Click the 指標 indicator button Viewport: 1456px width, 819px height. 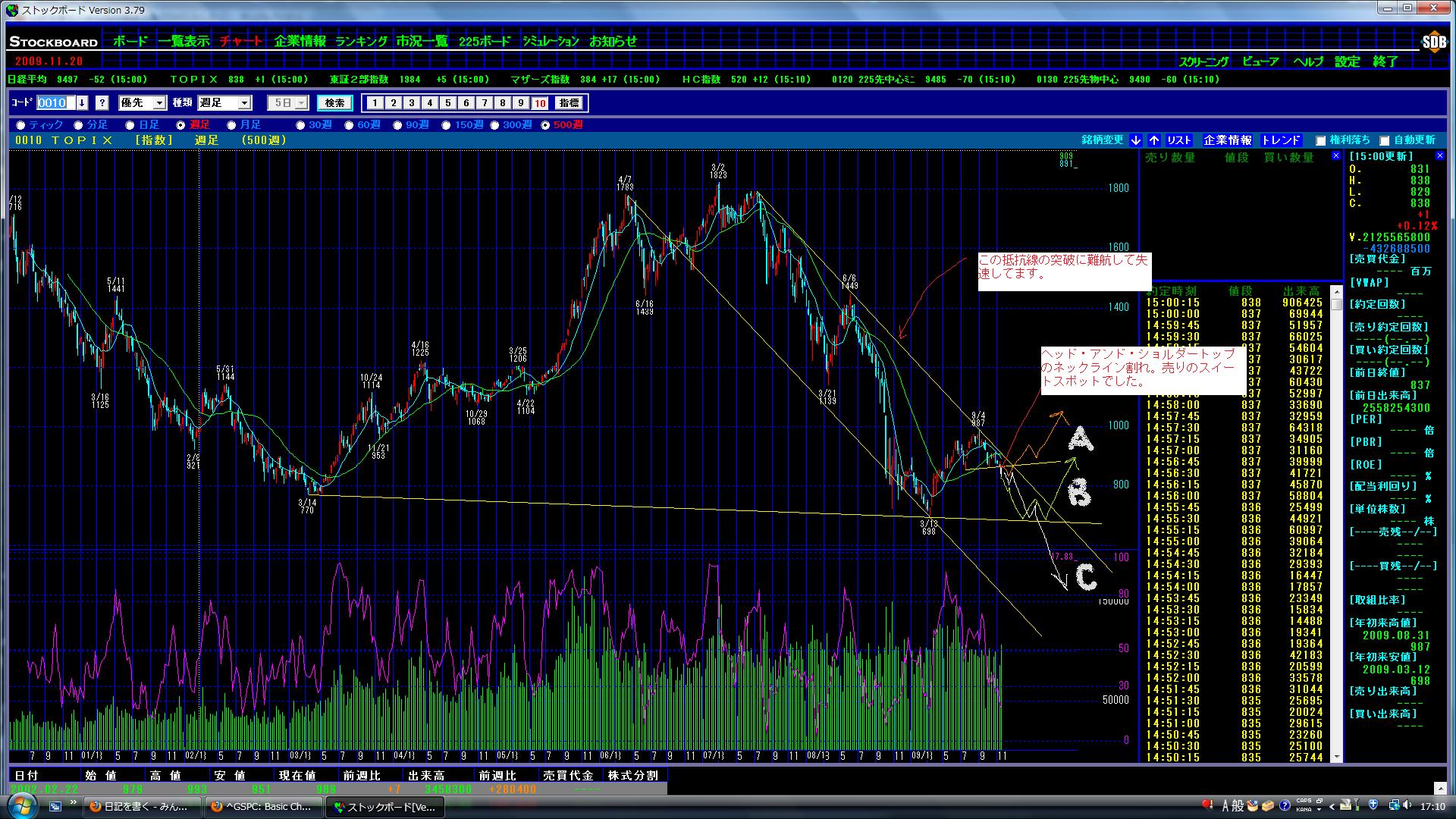(569, 103)
